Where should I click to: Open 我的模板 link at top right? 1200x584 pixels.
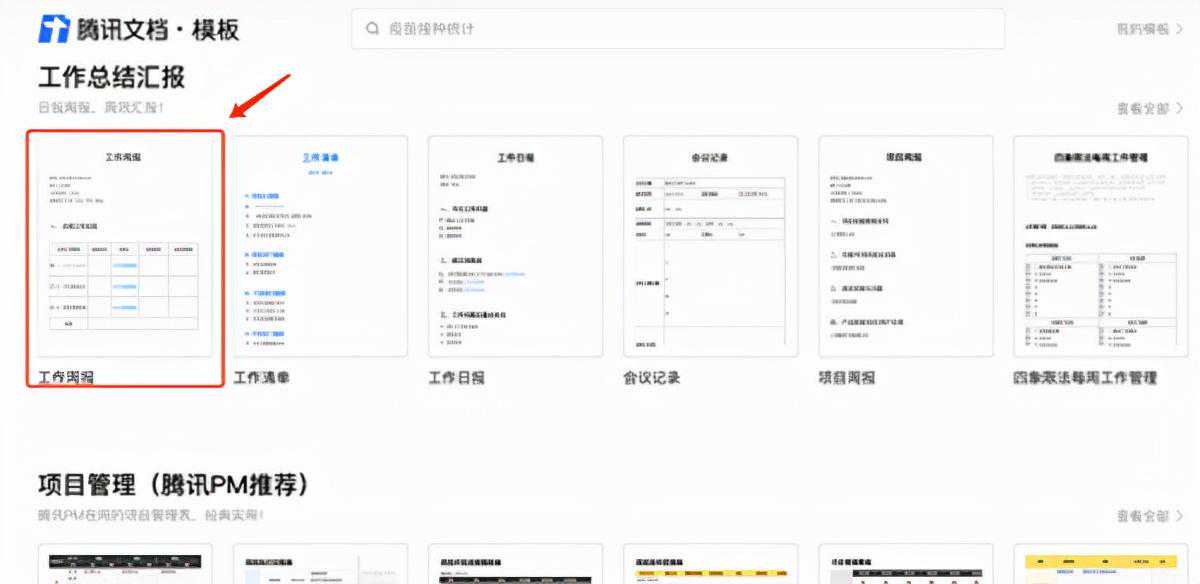1148,29
